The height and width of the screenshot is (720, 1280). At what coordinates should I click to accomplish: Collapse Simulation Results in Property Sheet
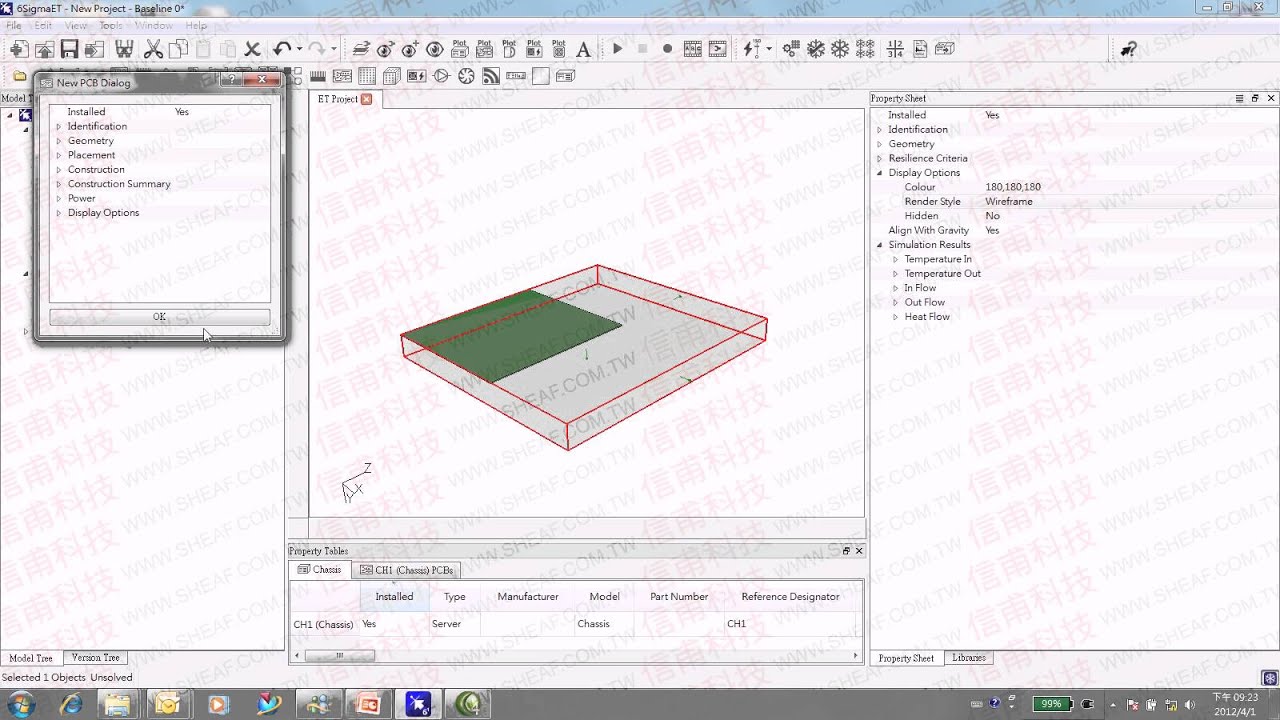(880, 245)
